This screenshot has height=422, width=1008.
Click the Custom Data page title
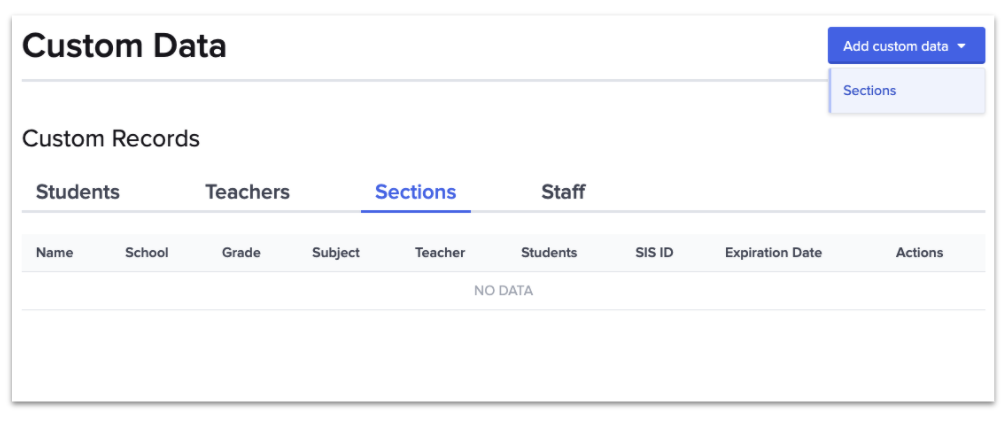coord(124,46)
